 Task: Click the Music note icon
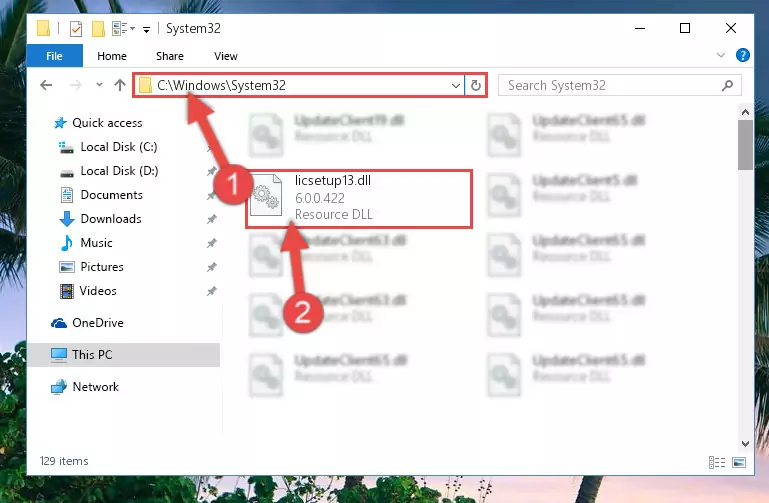click(x=67, y=243)
